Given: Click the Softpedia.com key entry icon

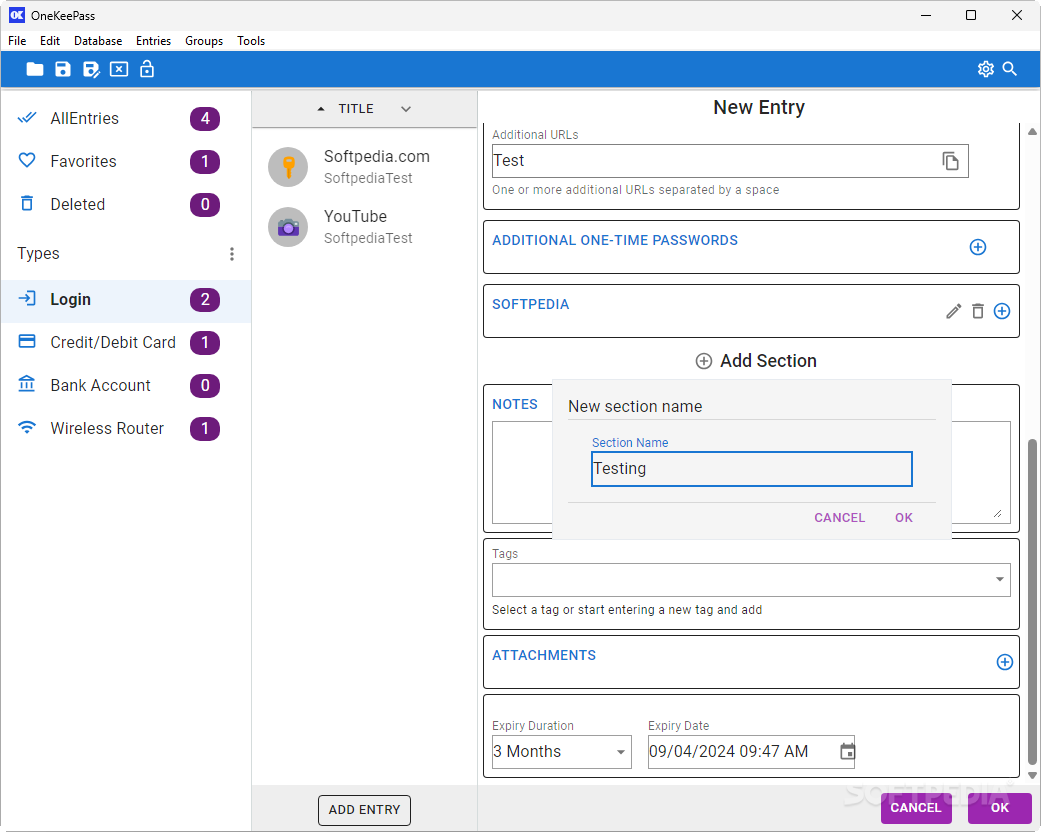Looking at the screenshot, I should [x=288, y=167].
